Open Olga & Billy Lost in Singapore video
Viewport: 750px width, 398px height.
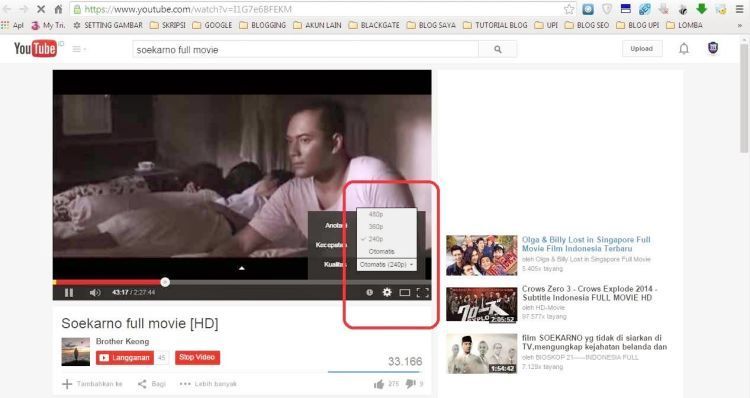pyautogui.click(x=586, y=244)
